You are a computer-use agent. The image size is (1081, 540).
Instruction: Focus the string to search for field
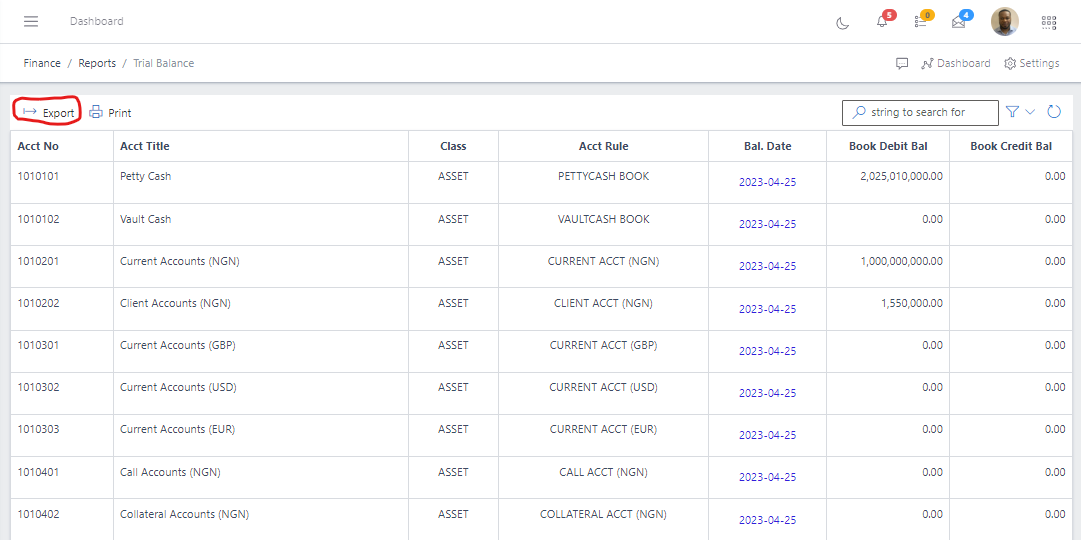tap(920, 112)
